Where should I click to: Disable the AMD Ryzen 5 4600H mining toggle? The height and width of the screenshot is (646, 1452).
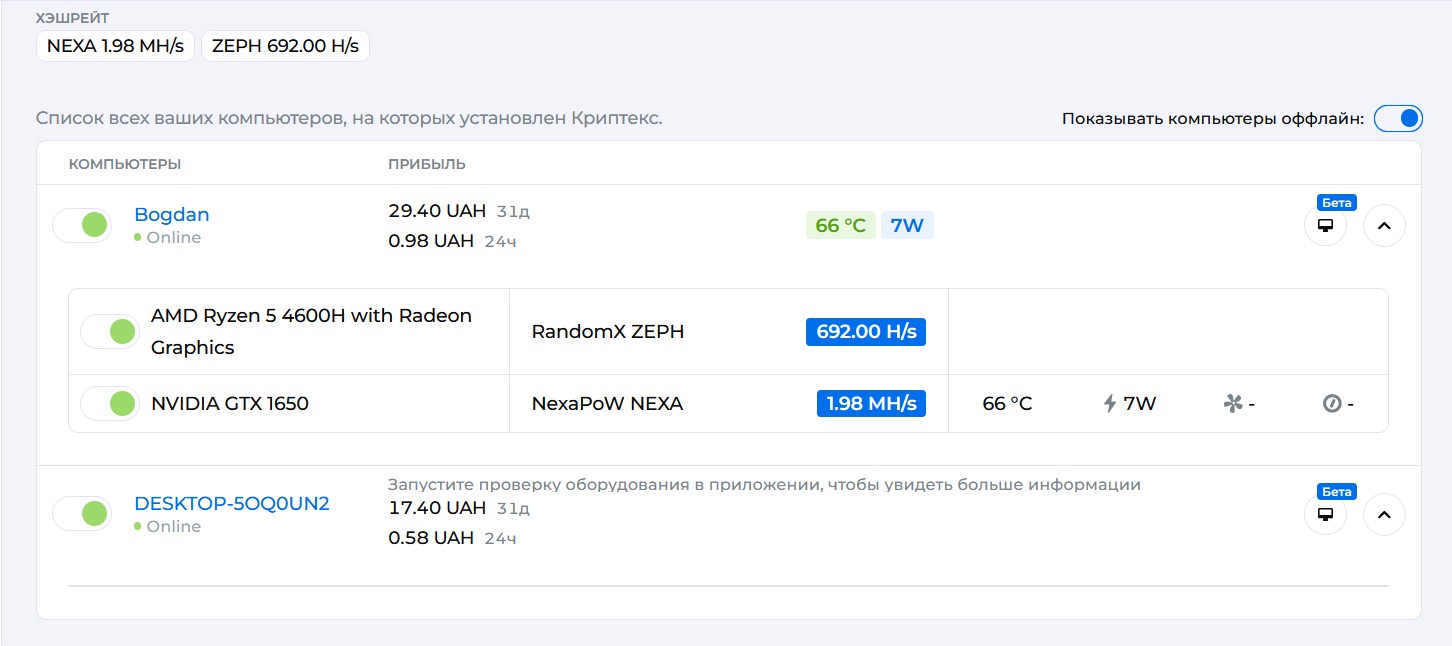coord(109,331)
